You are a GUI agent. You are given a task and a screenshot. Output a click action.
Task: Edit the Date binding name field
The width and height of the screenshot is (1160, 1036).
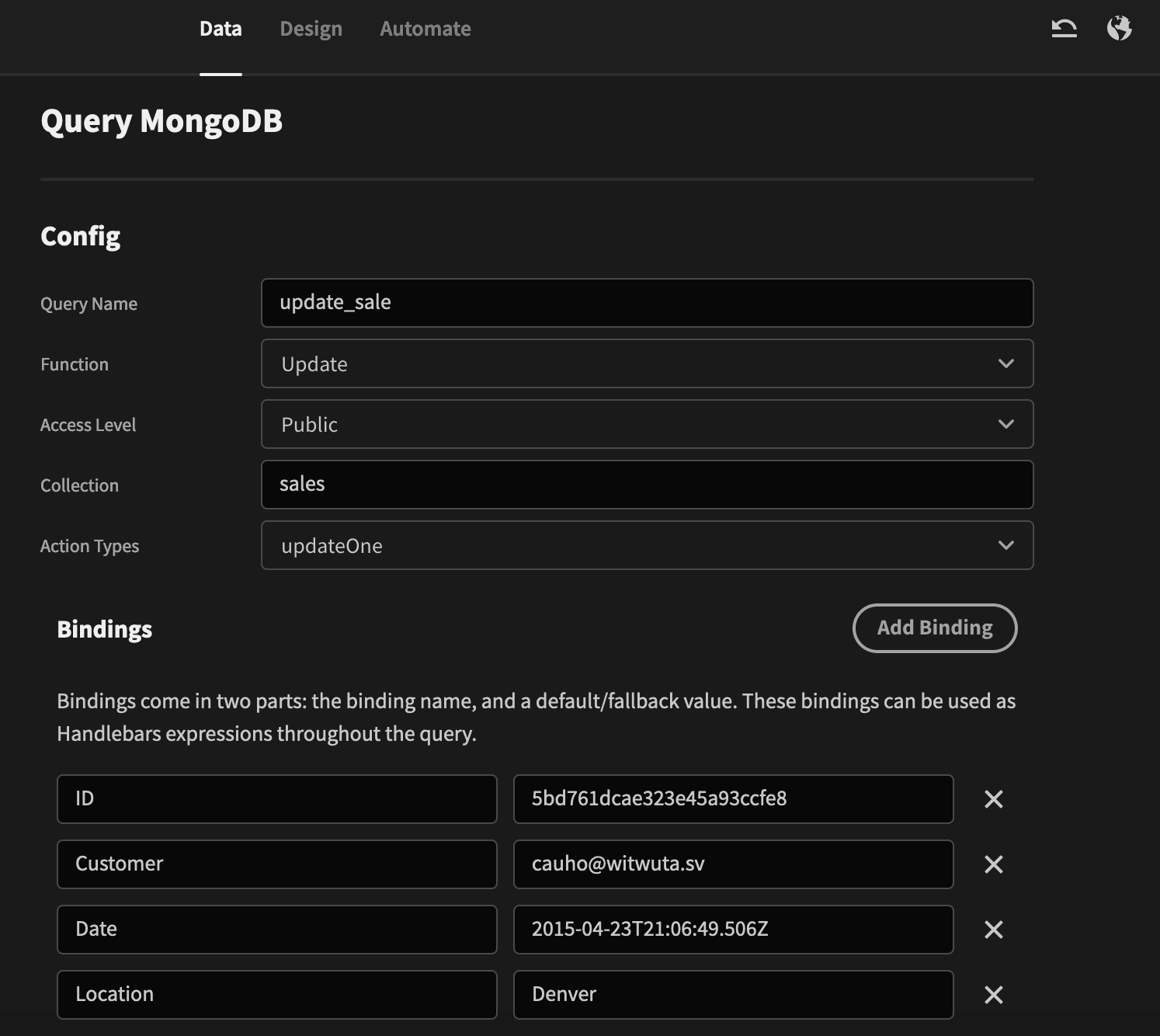click(x=276, y=930)
